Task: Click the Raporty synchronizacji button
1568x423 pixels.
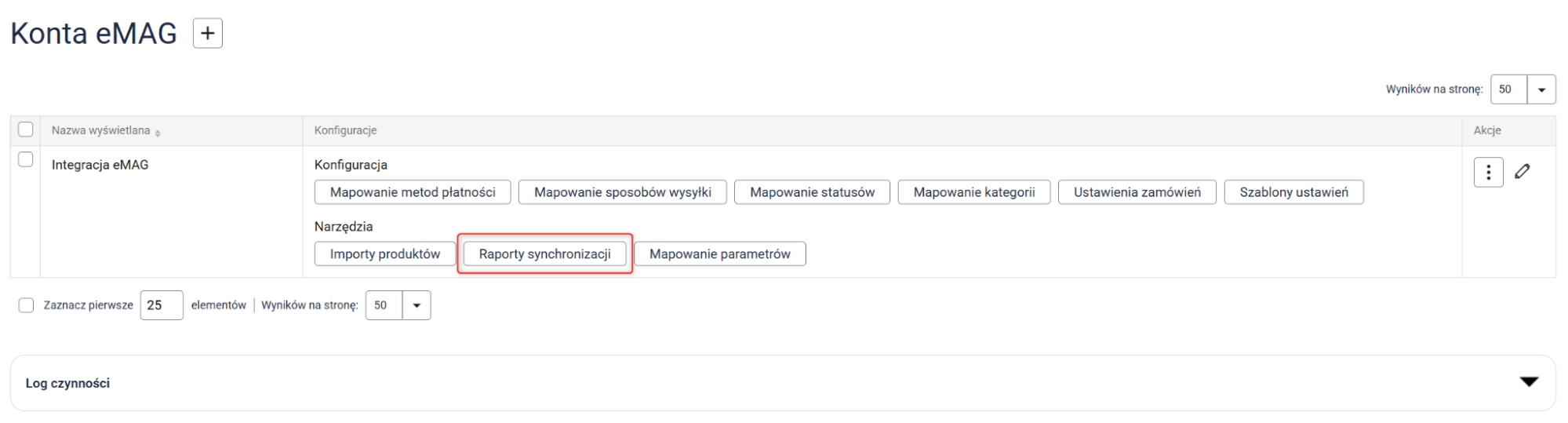Action: pos(544,254)
